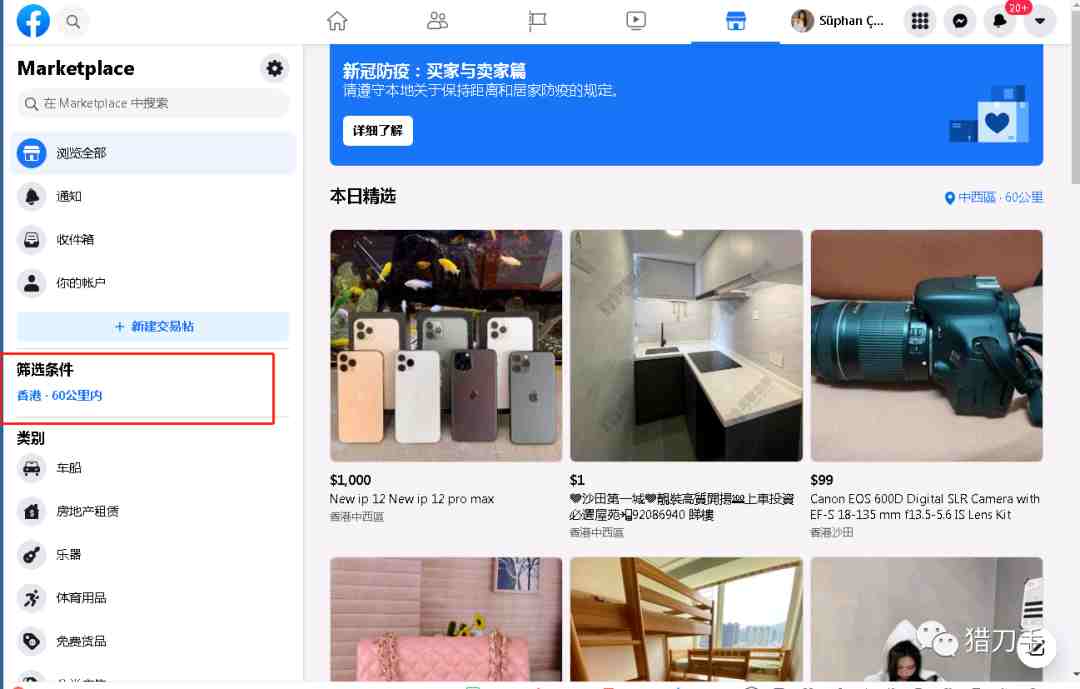Open Marketplace settings gear
The height and width of the screenshot is (689, 1080).
(274, 68)
